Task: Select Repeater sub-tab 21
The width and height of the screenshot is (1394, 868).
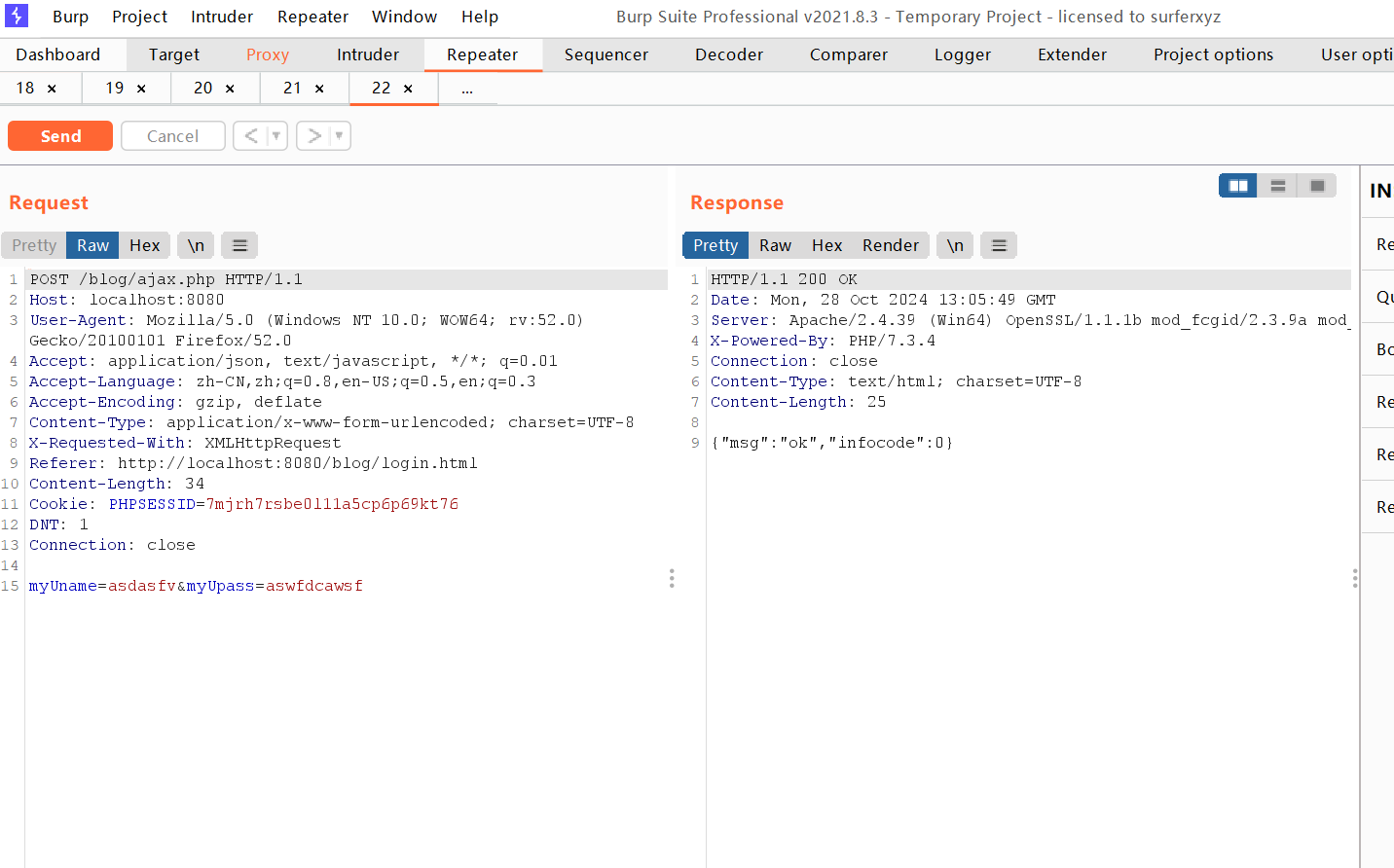Action: pos(292,89)
